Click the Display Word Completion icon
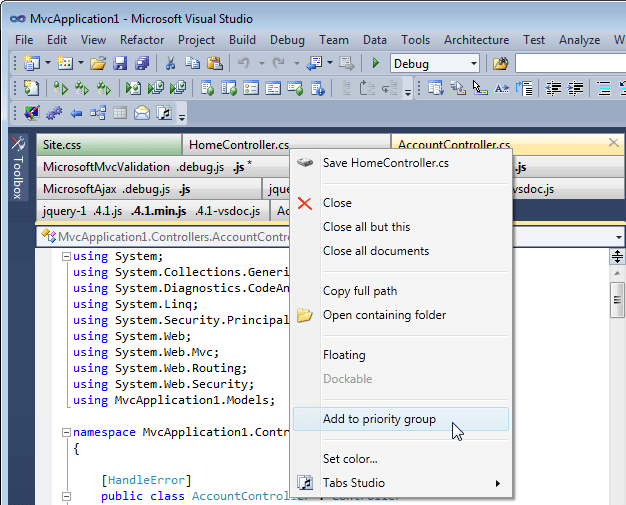The width and height of the screenshot is (626, 505). 501,88
